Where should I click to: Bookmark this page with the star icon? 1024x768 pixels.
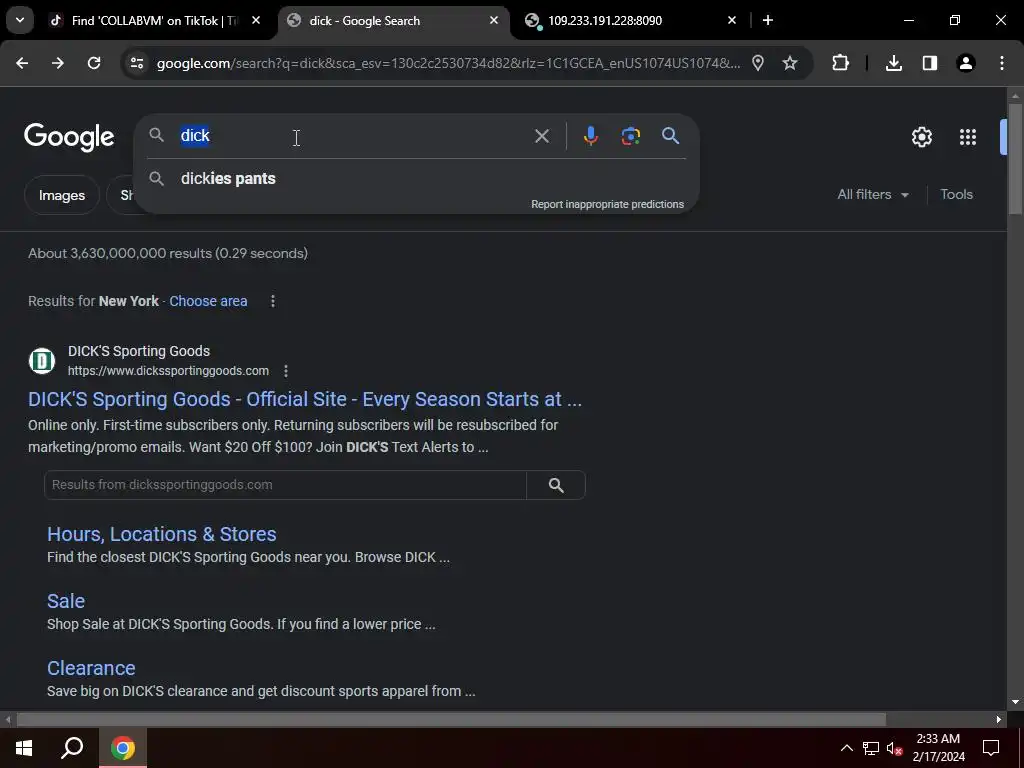(790, 63)
